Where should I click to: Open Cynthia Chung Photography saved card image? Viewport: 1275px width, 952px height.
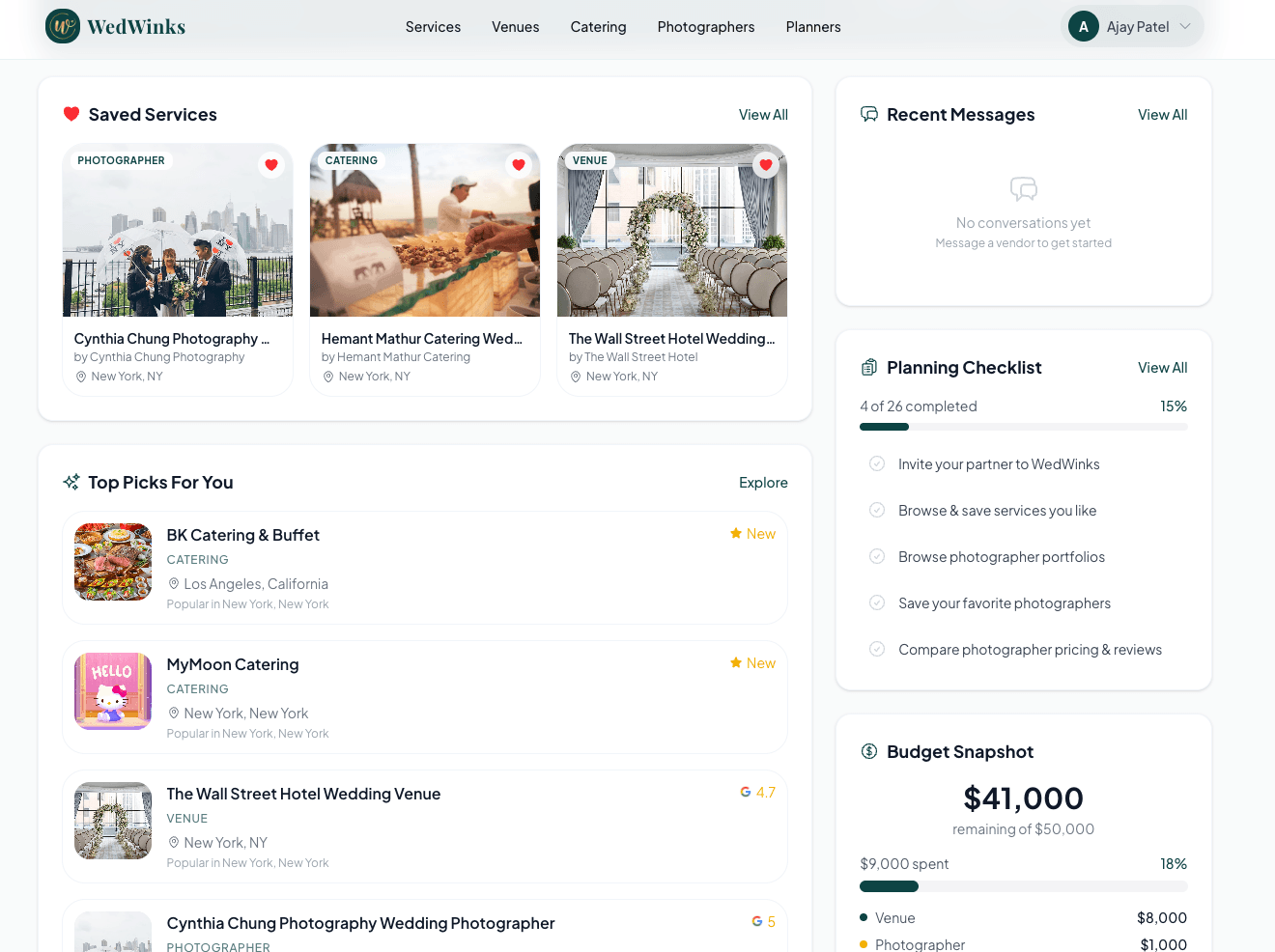click(x=178, y=230)
